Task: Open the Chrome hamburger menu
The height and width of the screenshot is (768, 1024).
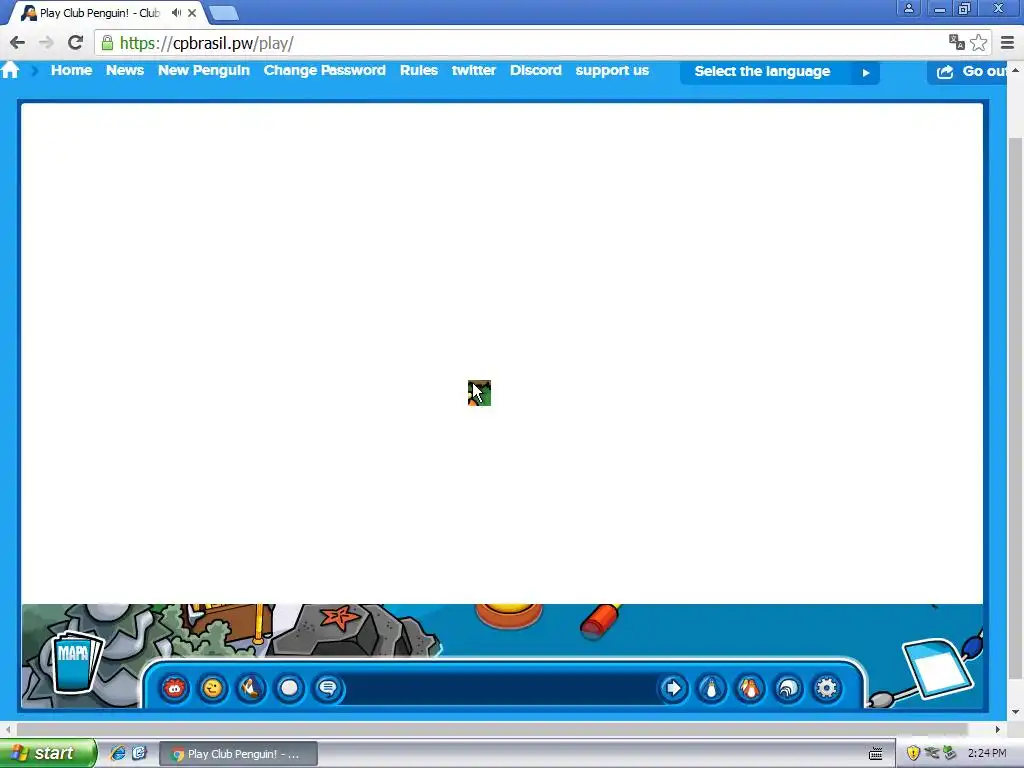Action: click(1008, 43)
